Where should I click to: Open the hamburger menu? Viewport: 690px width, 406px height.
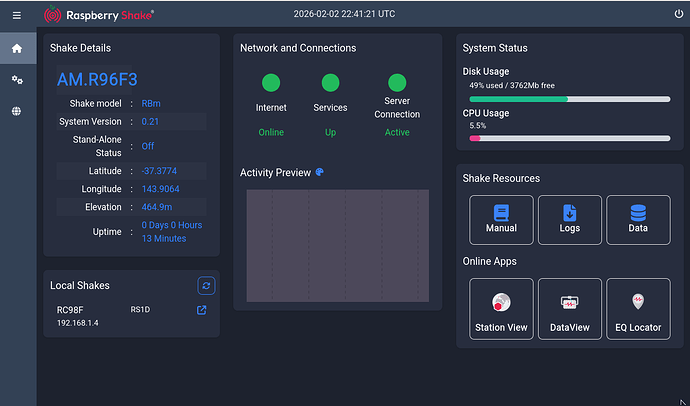pos(16,15)
